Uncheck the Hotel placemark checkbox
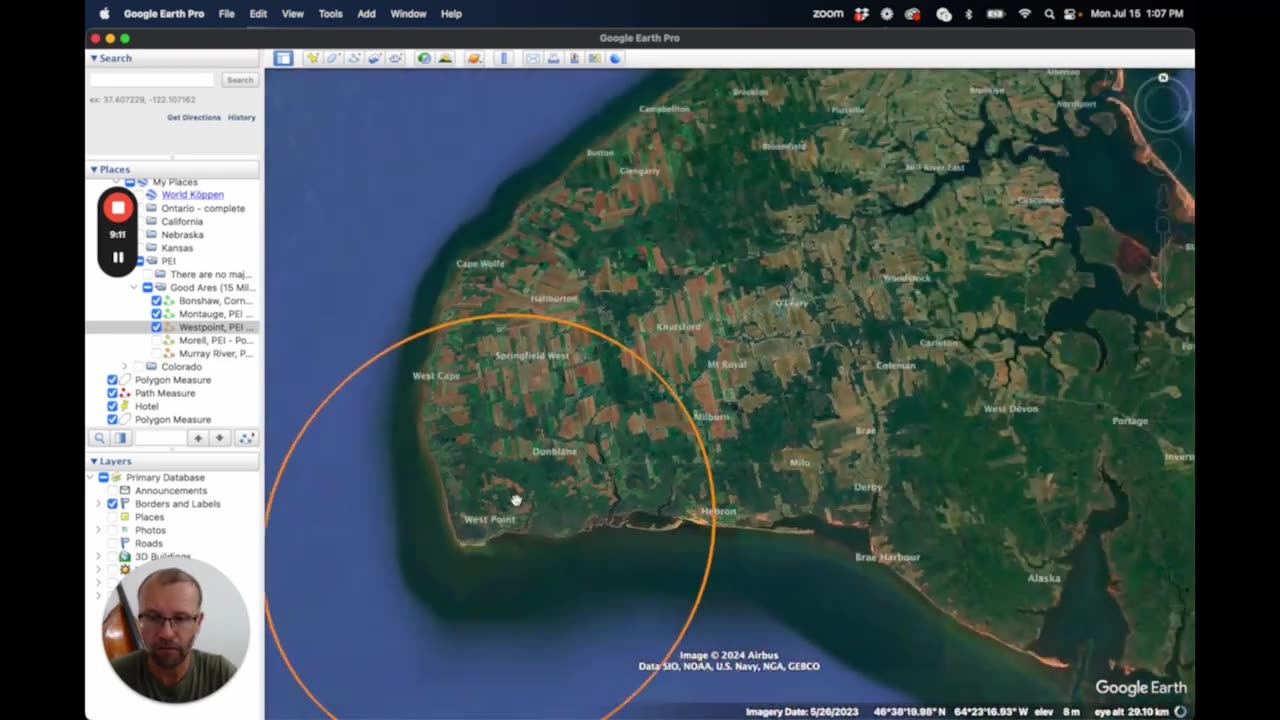The height and width of the screenshot is (720, 1280). pos(112,406)
